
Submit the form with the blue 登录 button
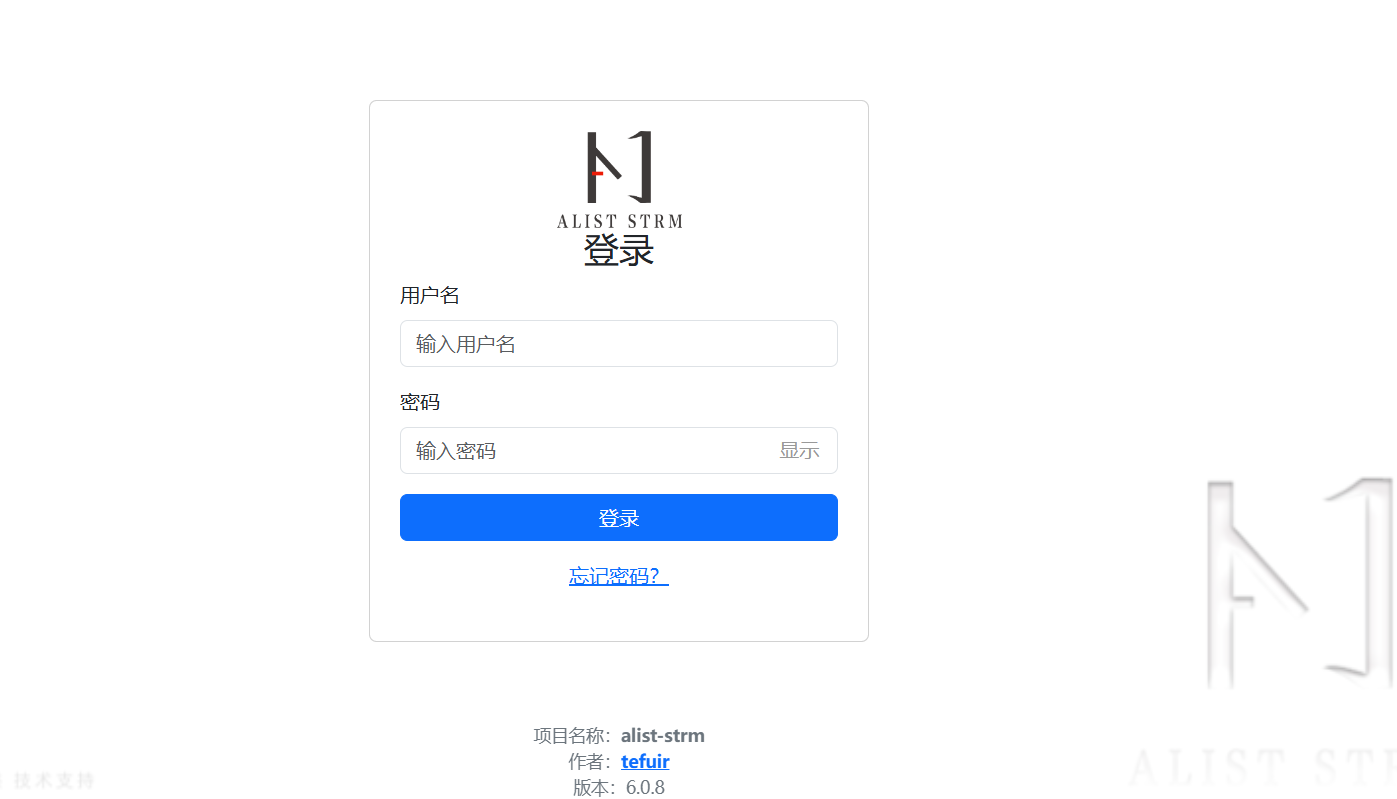pos(619,518)
